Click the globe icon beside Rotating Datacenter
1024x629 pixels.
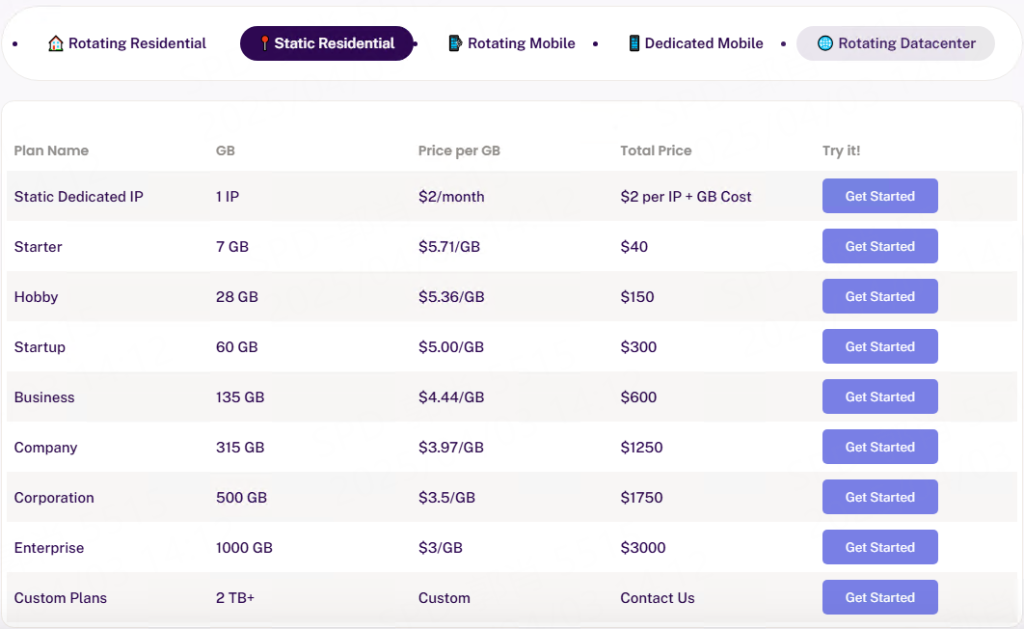click(825, 44)
